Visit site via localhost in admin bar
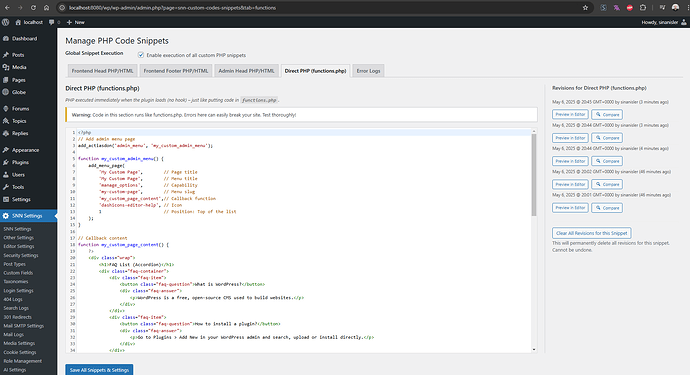690x375 pixels. pyautogui.click(x=29, y=22)
